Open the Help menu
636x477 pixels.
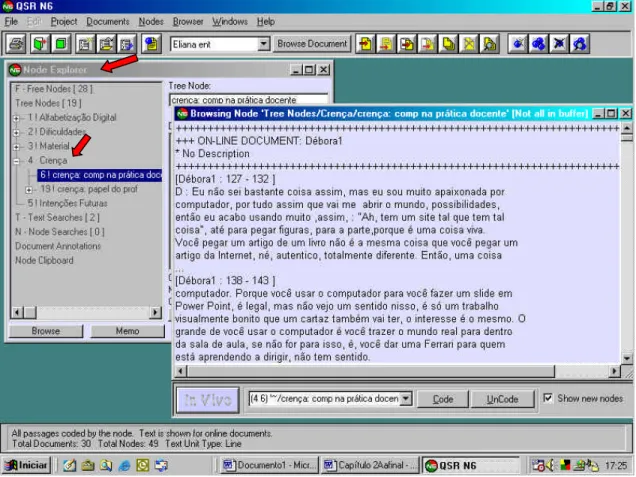pos(266,21)
